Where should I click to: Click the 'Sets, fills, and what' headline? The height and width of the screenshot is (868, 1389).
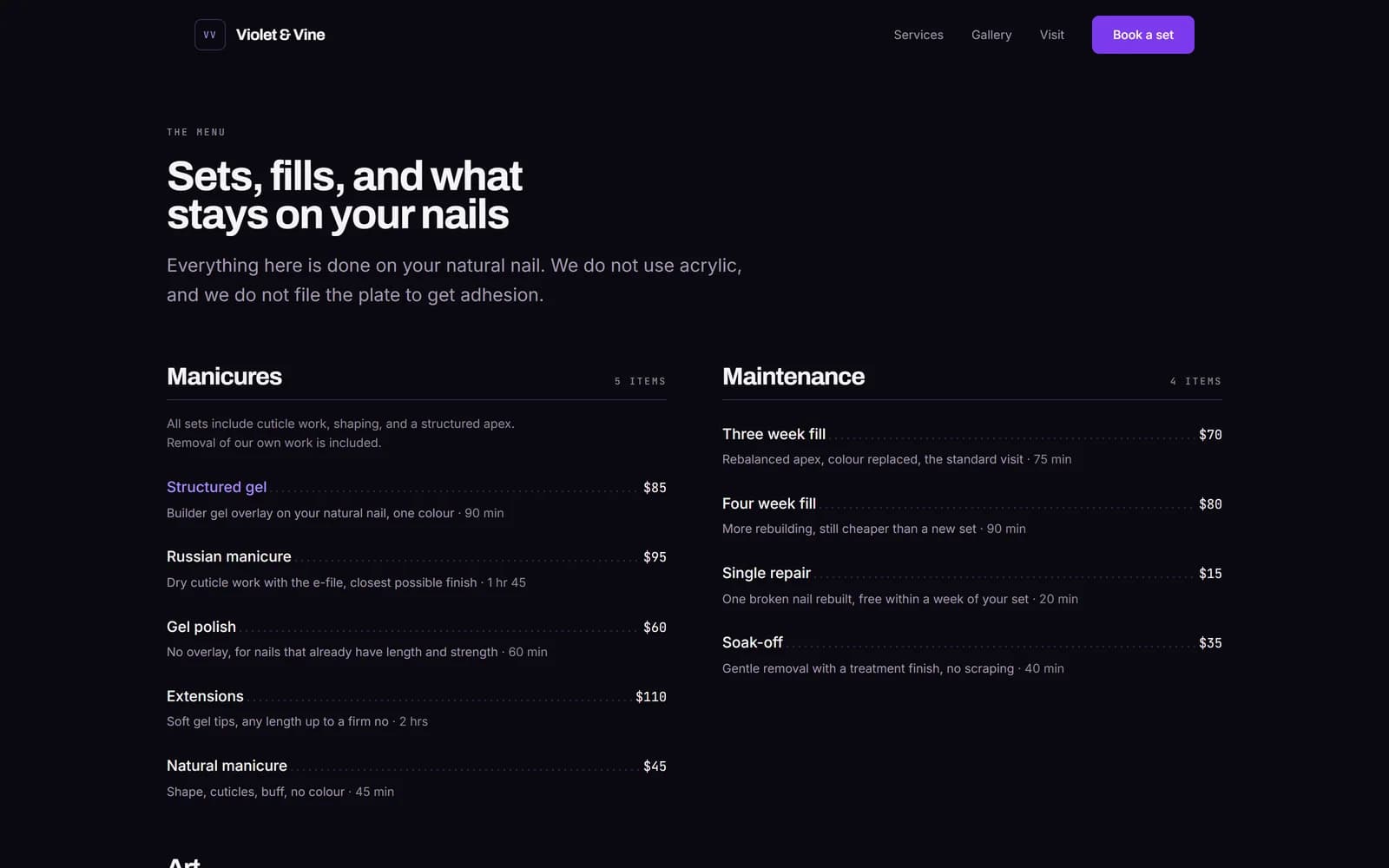[x=345, y=195]
